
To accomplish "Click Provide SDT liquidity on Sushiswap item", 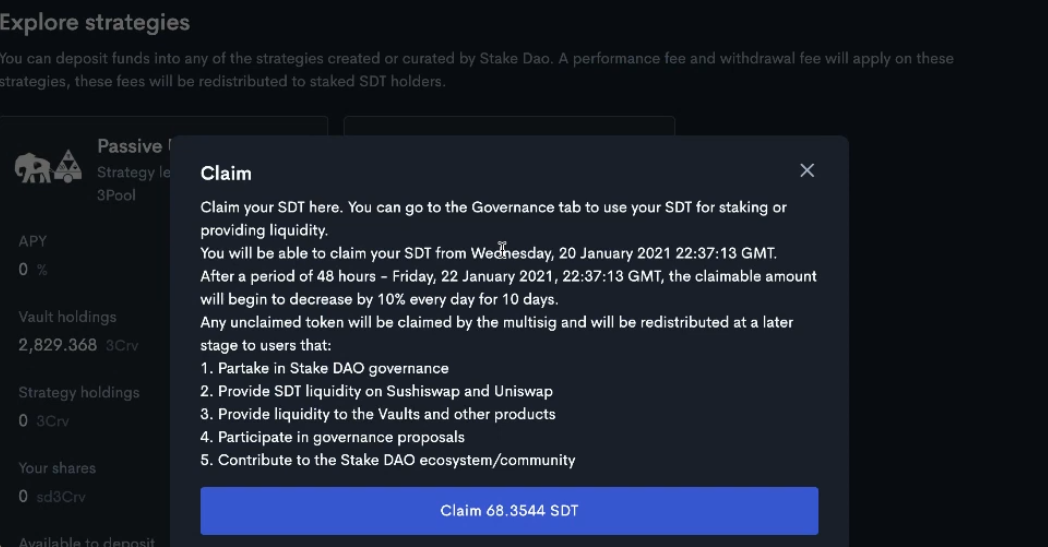I will 377,391.
